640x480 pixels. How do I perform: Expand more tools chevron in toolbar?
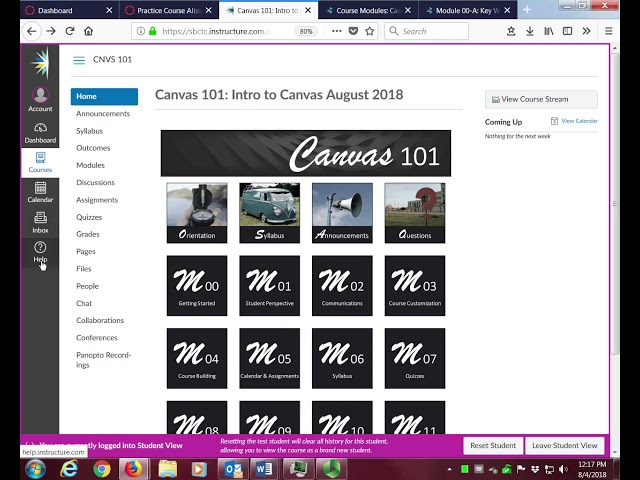[x=587, y=31]
